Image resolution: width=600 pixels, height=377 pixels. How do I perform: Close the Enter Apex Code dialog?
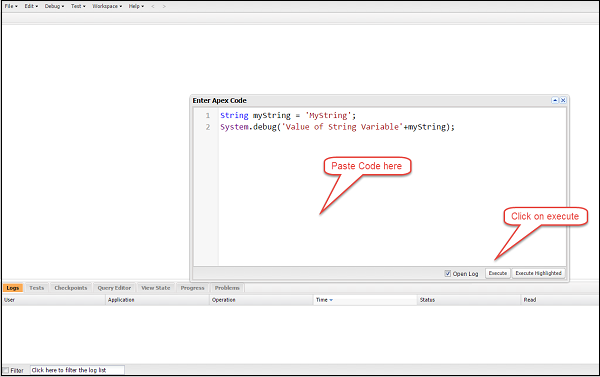(x=563, y=100)
